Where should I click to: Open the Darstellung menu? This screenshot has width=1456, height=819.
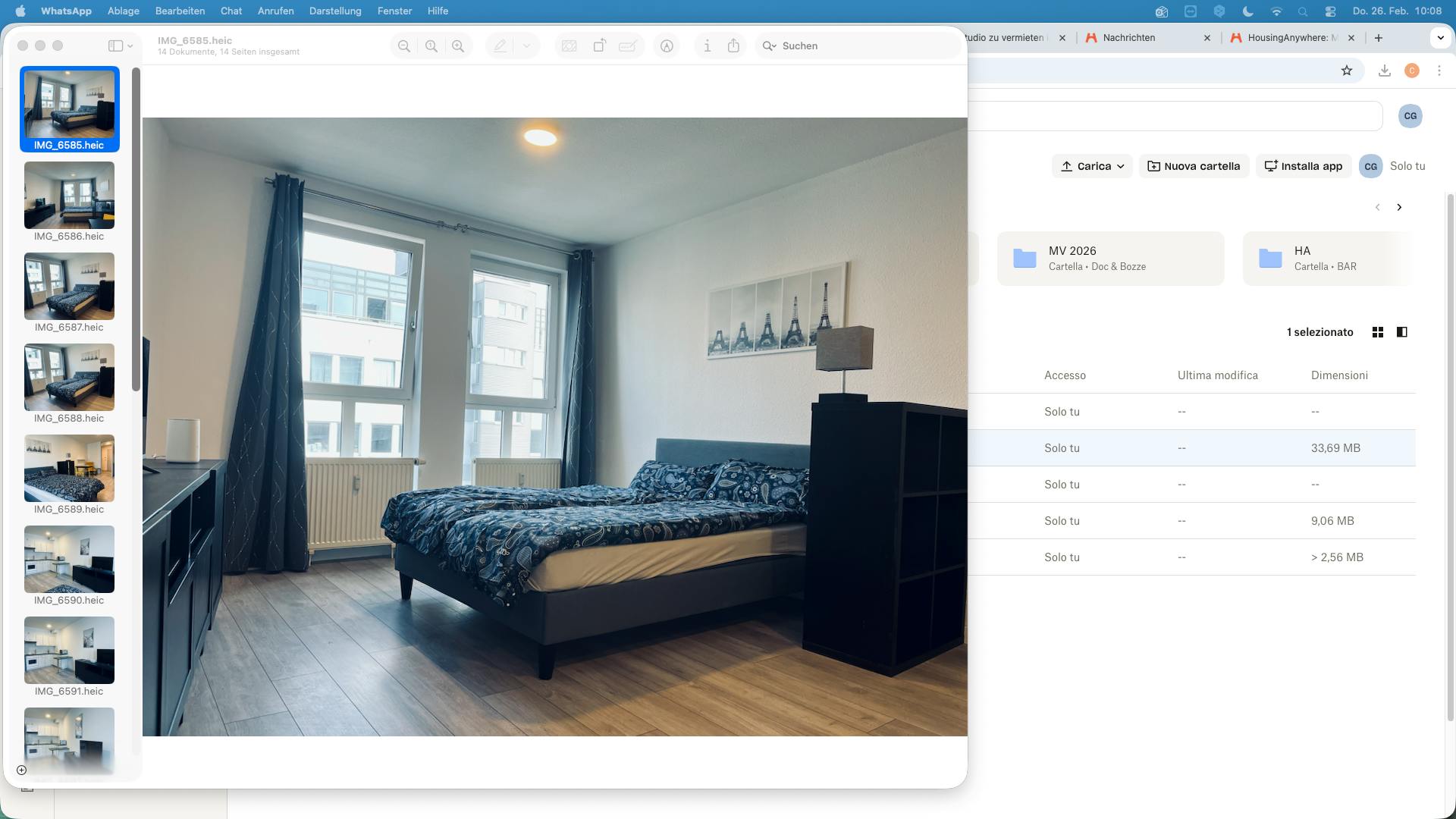(335, 11)
